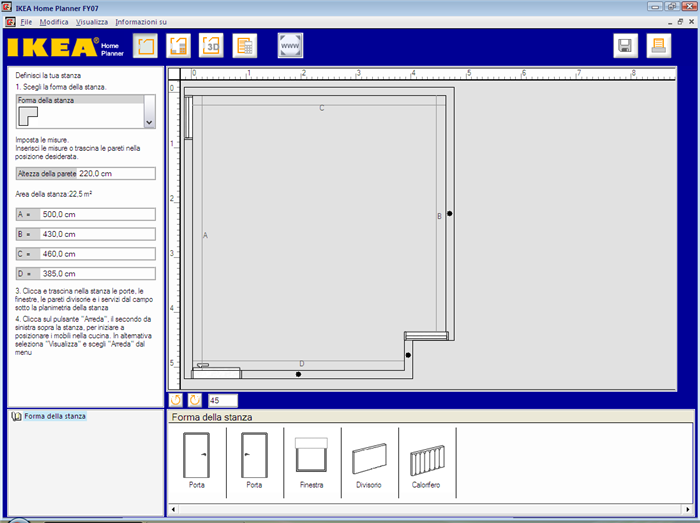The width and height of the screenshot is (700, 523).
Task: Select the window near the right notch
Action: point(426,336)
